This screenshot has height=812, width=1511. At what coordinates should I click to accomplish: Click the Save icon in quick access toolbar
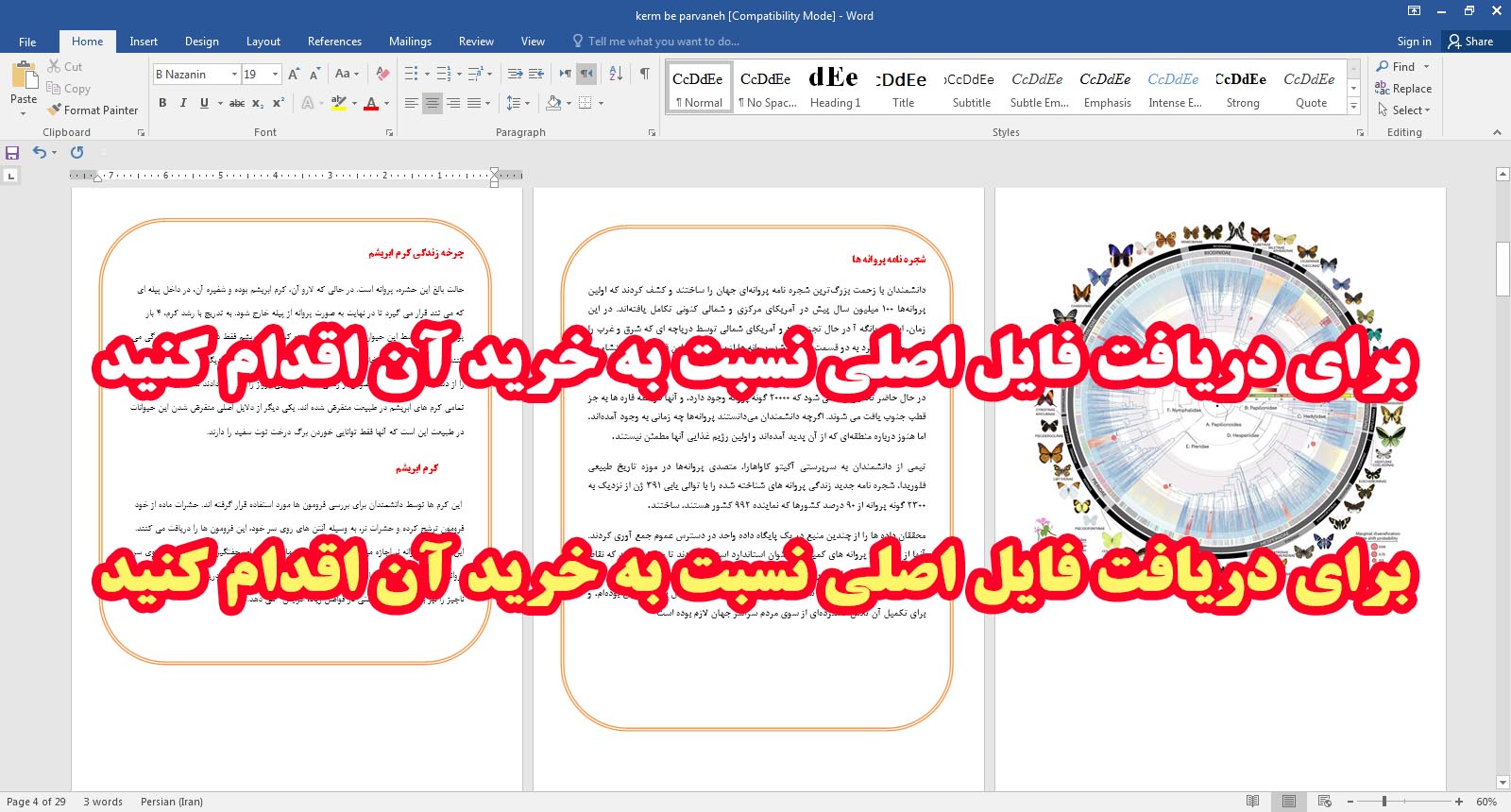click(12, 152)
